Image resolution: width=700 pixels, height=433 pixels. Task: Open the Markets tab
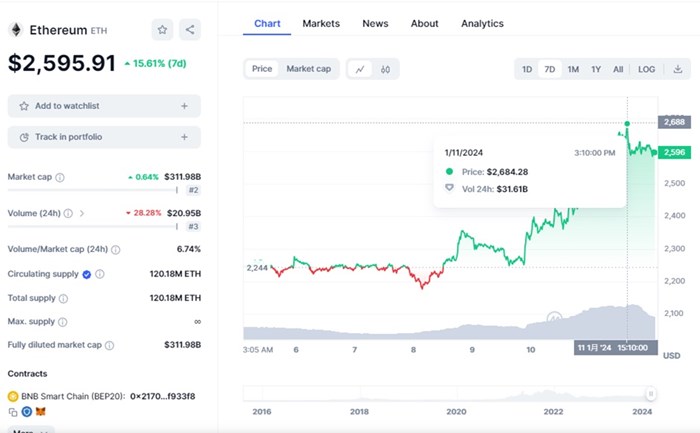click(x=321, y=23)
